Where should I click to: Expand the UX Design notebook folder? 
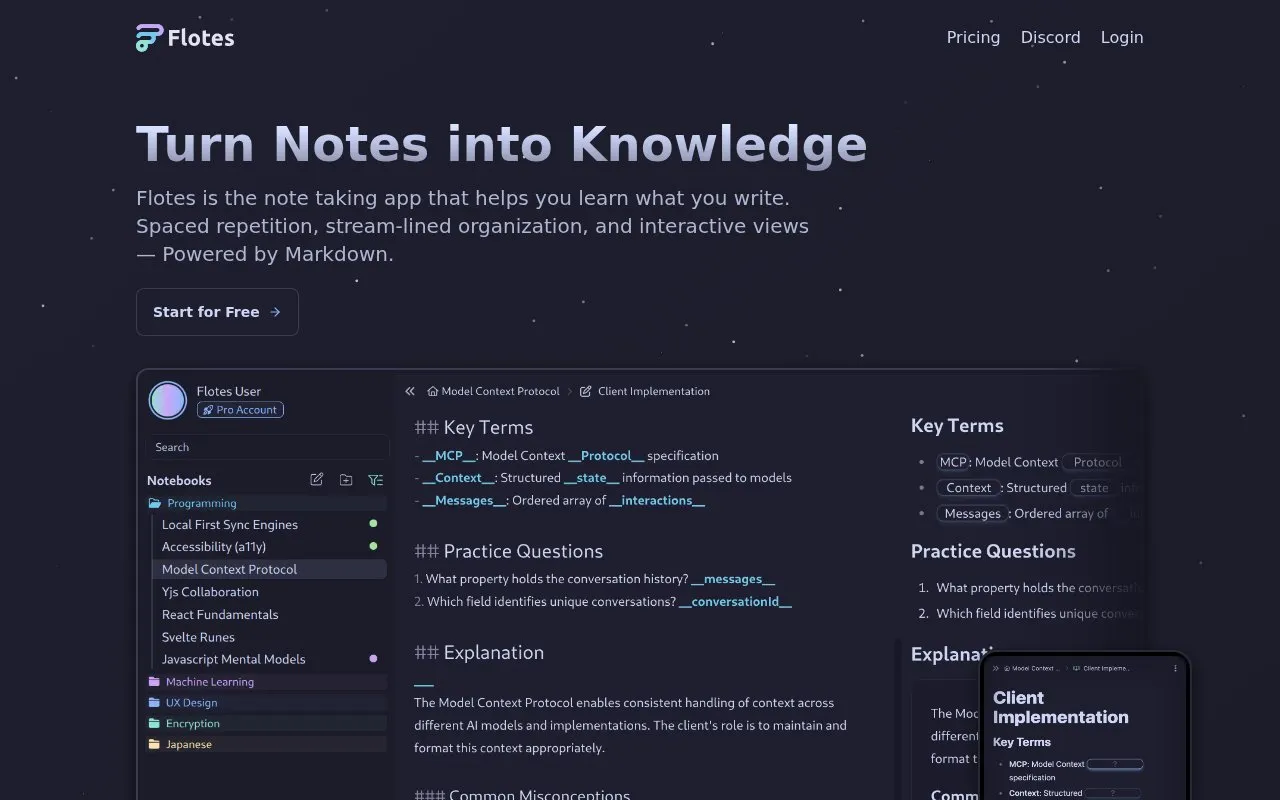266,703
